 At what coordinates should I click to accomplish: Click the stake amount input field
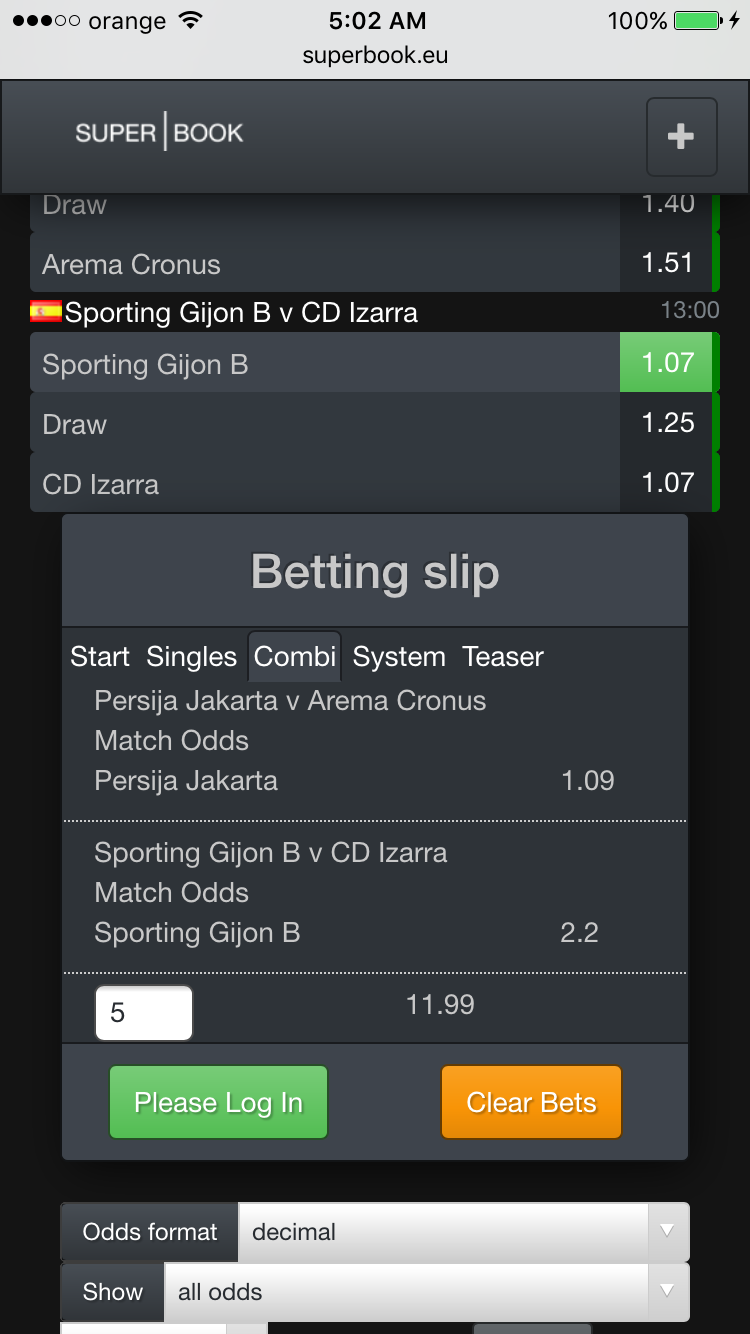(x=143, y=1013)
